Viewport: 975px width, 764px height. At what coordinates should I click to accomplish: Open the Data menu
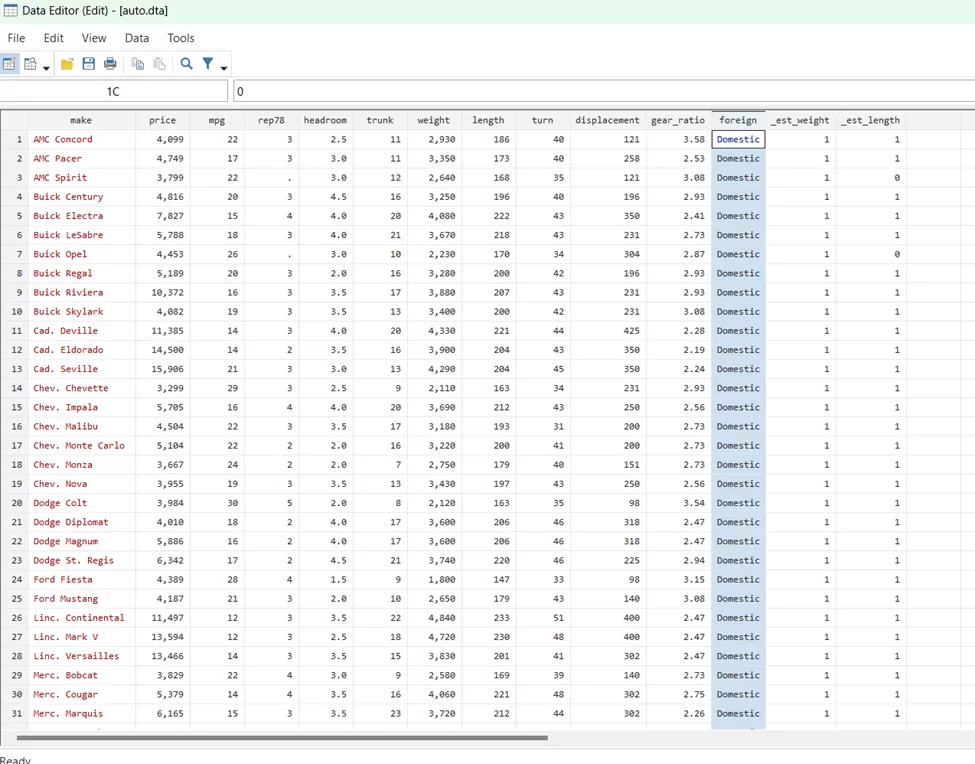[137, 38]
